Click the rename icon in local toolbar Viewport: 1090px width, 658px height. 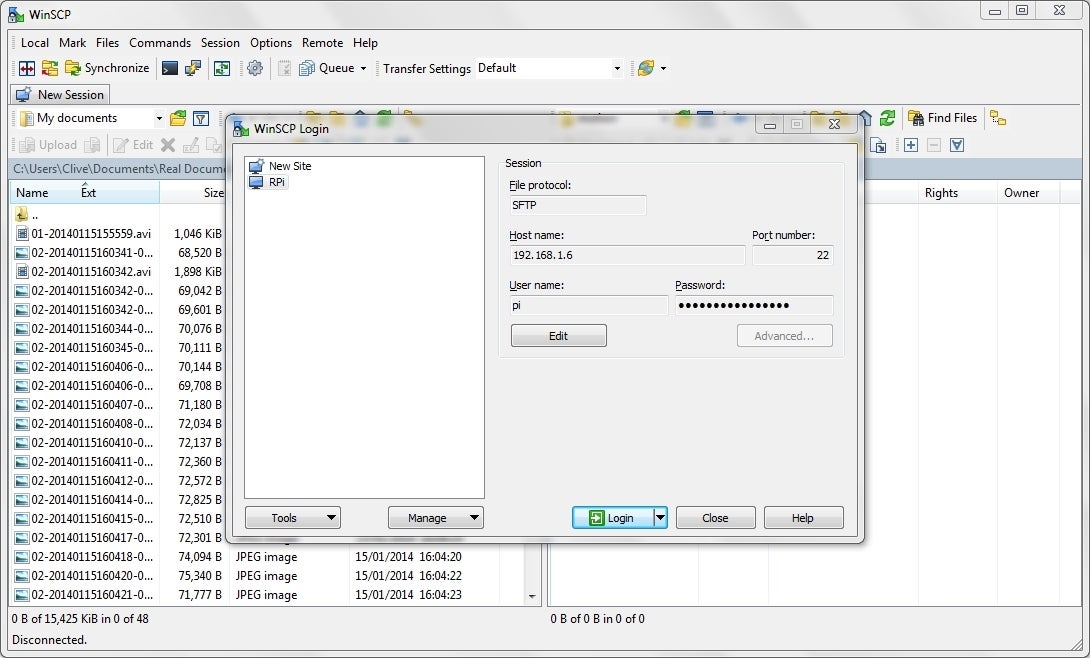click(190, 145)
